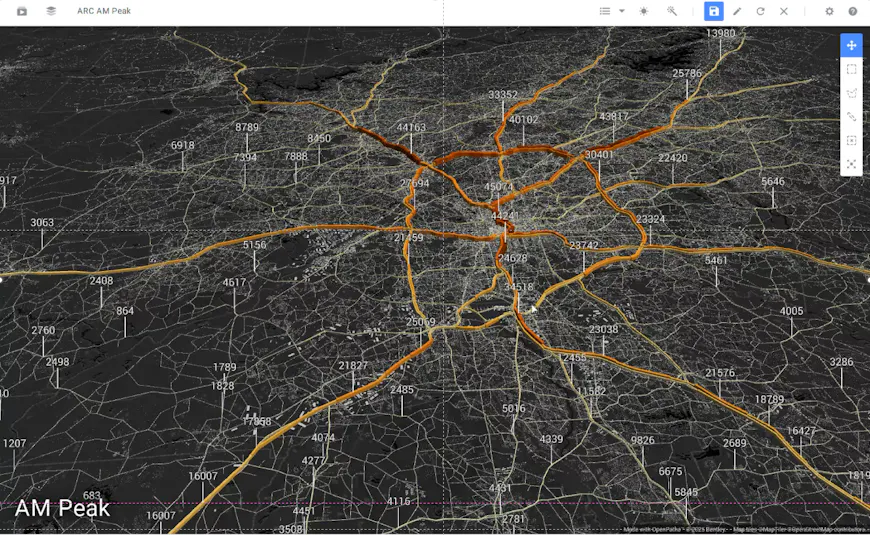Click traffic label 7888
Image resolution: width=870 pixels, height=535 pixels.
[x=296, y=157]
